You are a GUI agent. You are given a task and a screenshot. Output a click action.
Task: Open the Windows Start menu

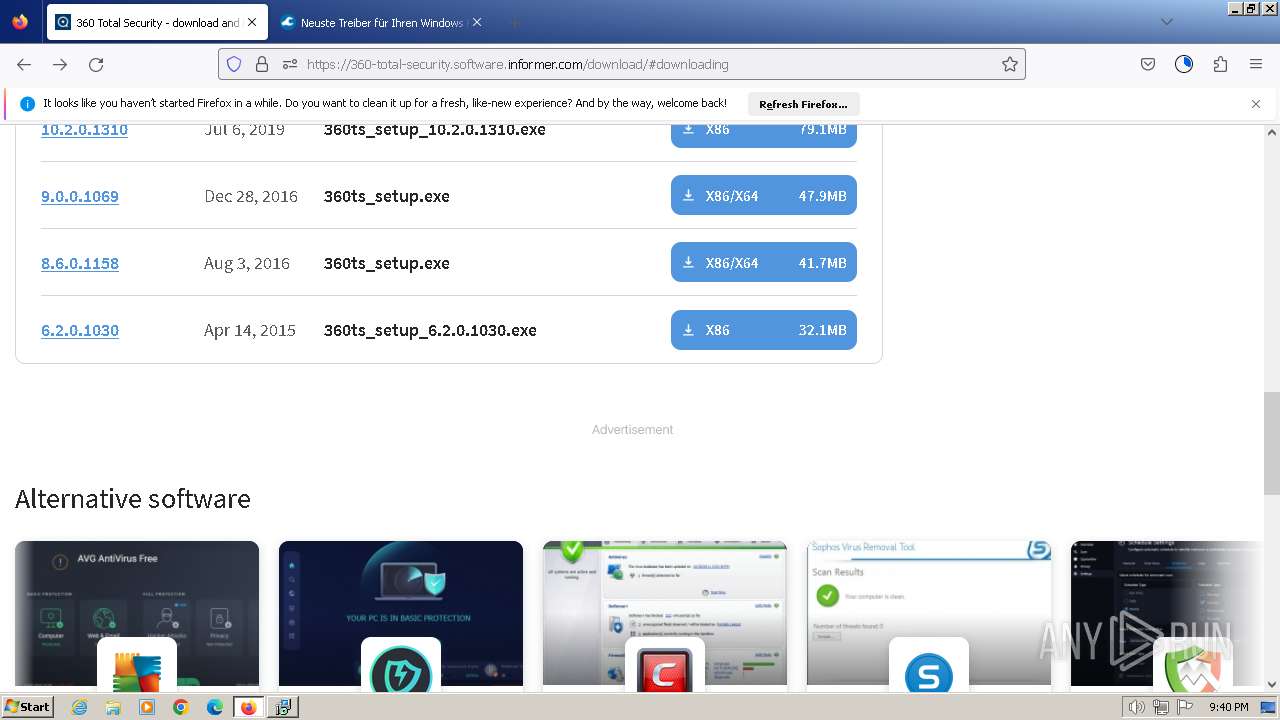point(28,707)
